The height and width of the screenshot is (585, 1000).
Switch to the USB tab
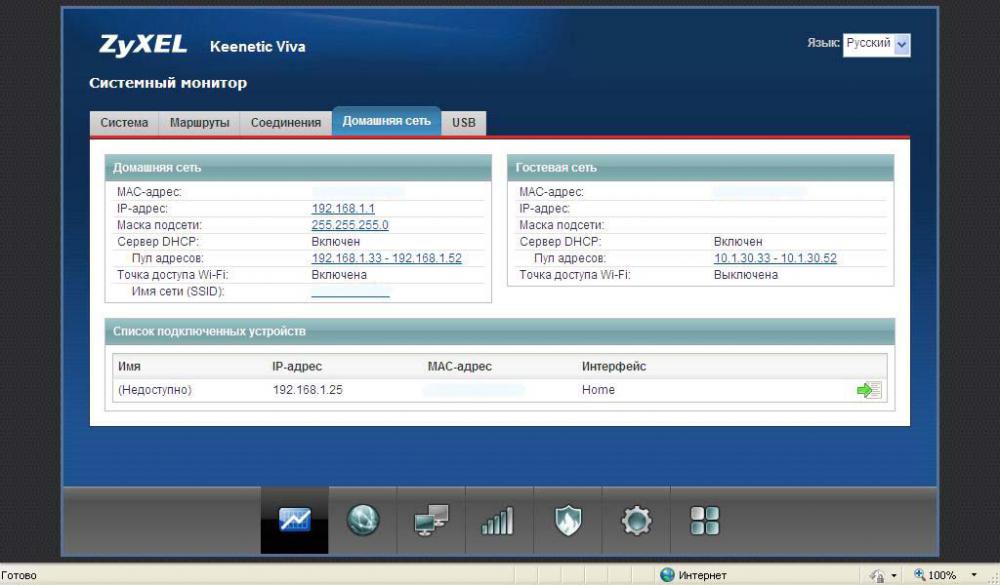coord(464,123)
